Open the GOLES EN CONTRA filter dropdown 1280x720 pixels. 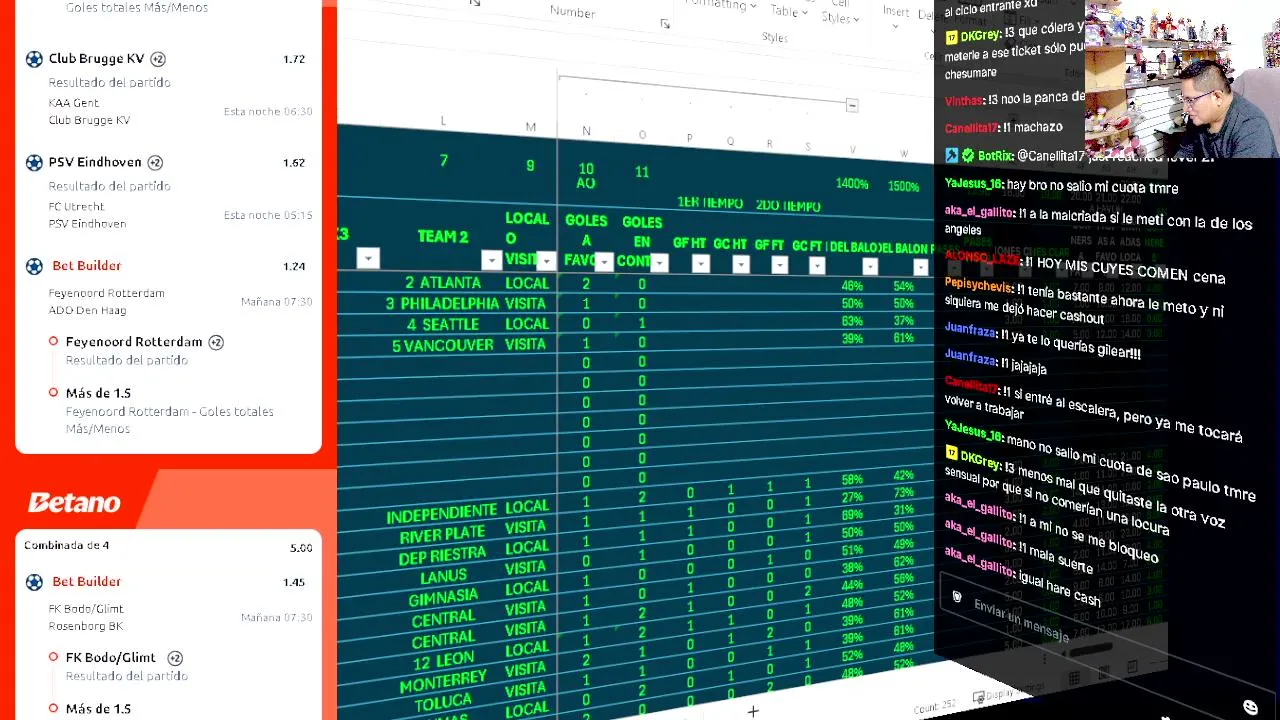click(x=659, y=263)
